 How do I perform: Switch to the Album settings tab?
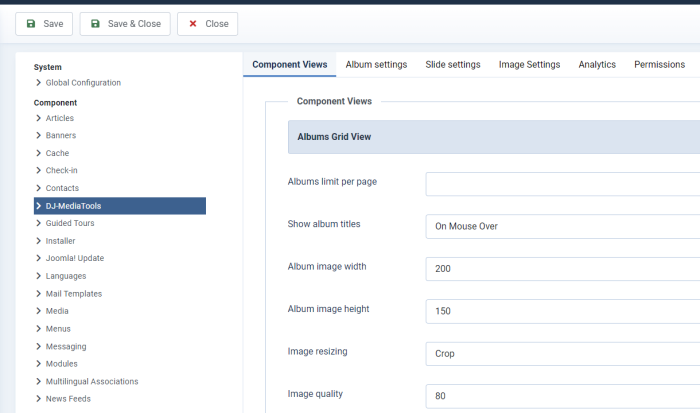376,64
